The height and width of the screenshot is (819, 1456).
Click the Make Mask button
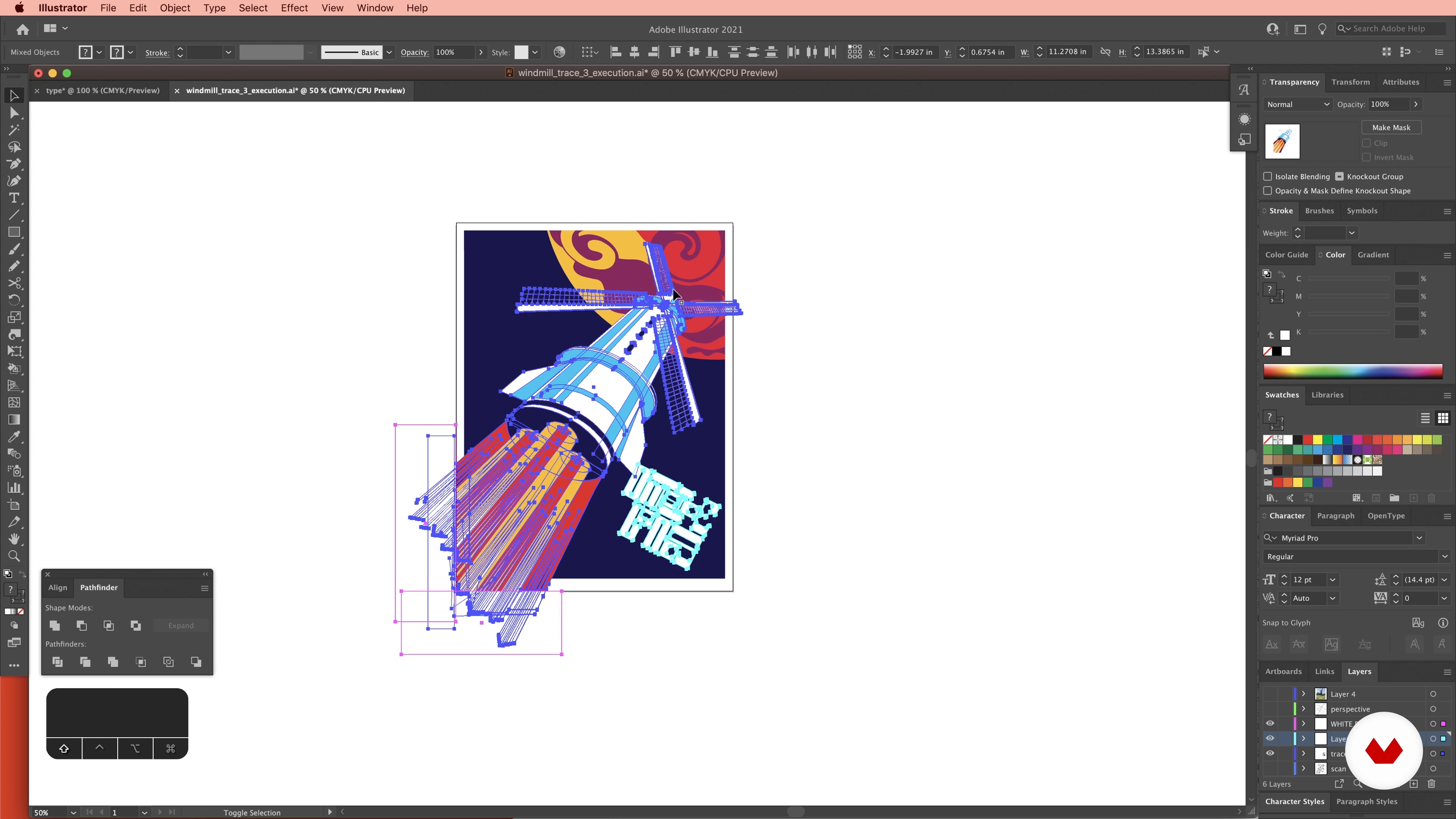point(1391,127)
